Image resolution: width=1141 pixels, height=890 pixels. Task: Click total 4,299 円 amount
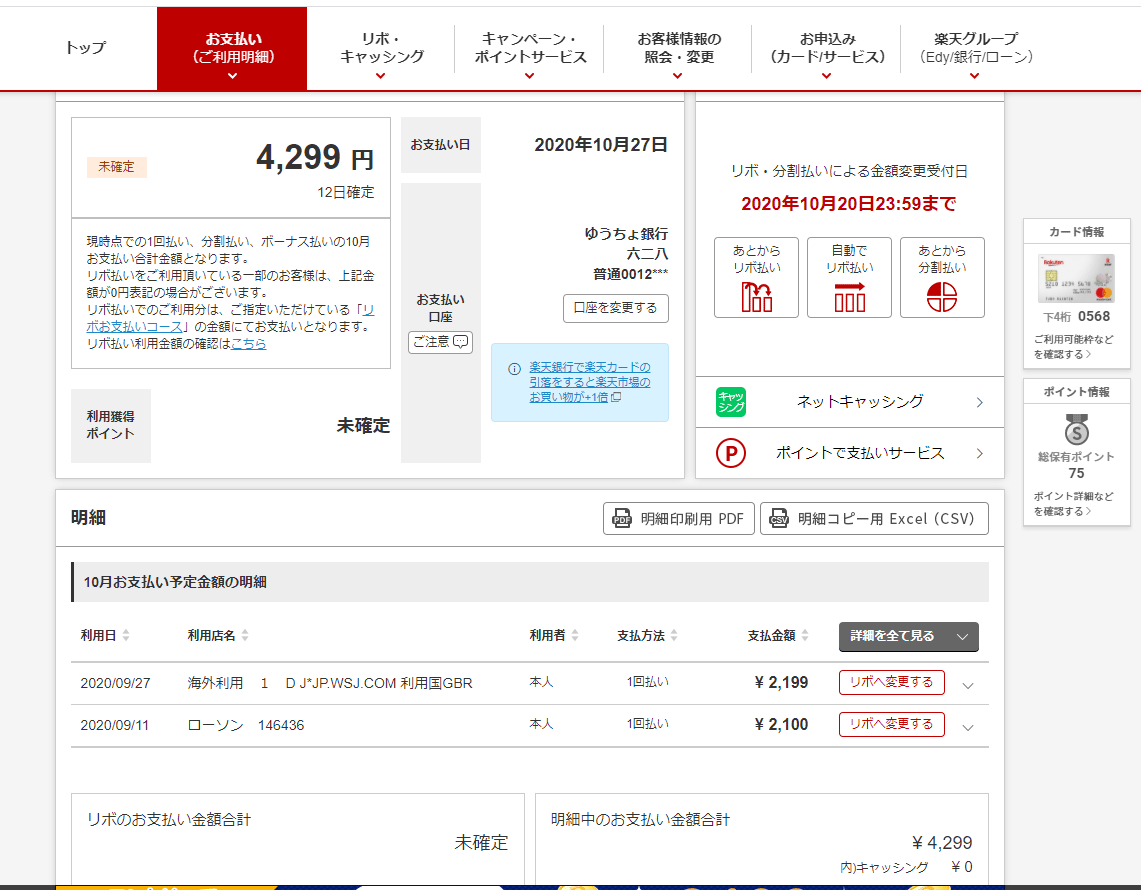(314, 157)
